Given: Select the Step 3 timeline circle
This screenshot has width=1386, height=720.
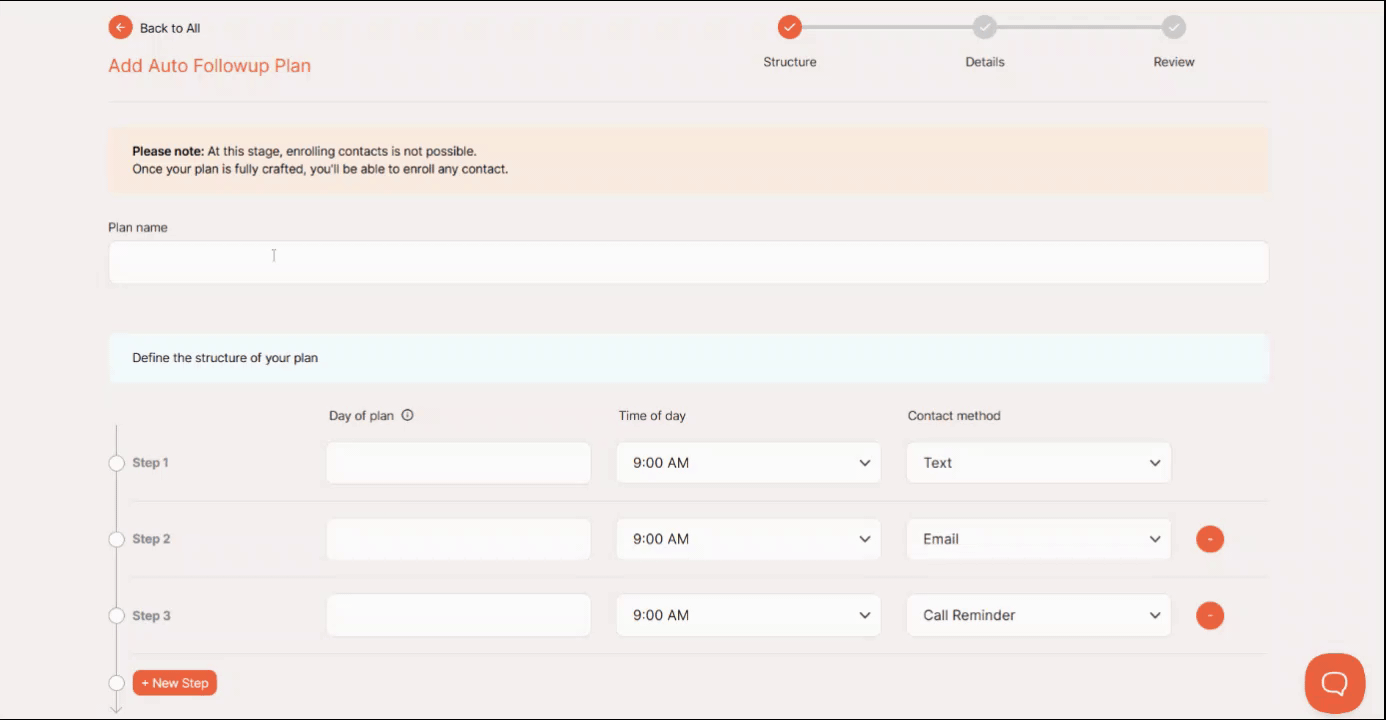Looking at the screenshot, I should click(x=116, y=615).
